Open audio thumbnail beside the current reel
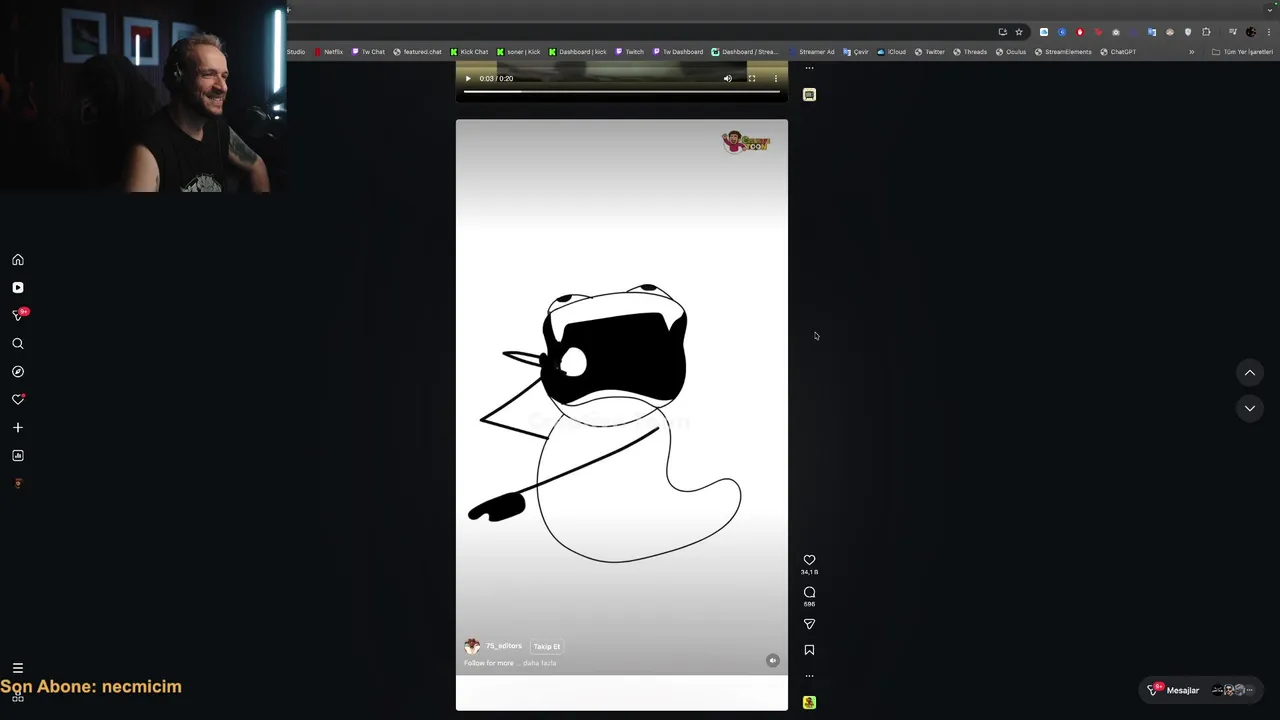This screenshot has width=1280, height=720. point(809,703)
